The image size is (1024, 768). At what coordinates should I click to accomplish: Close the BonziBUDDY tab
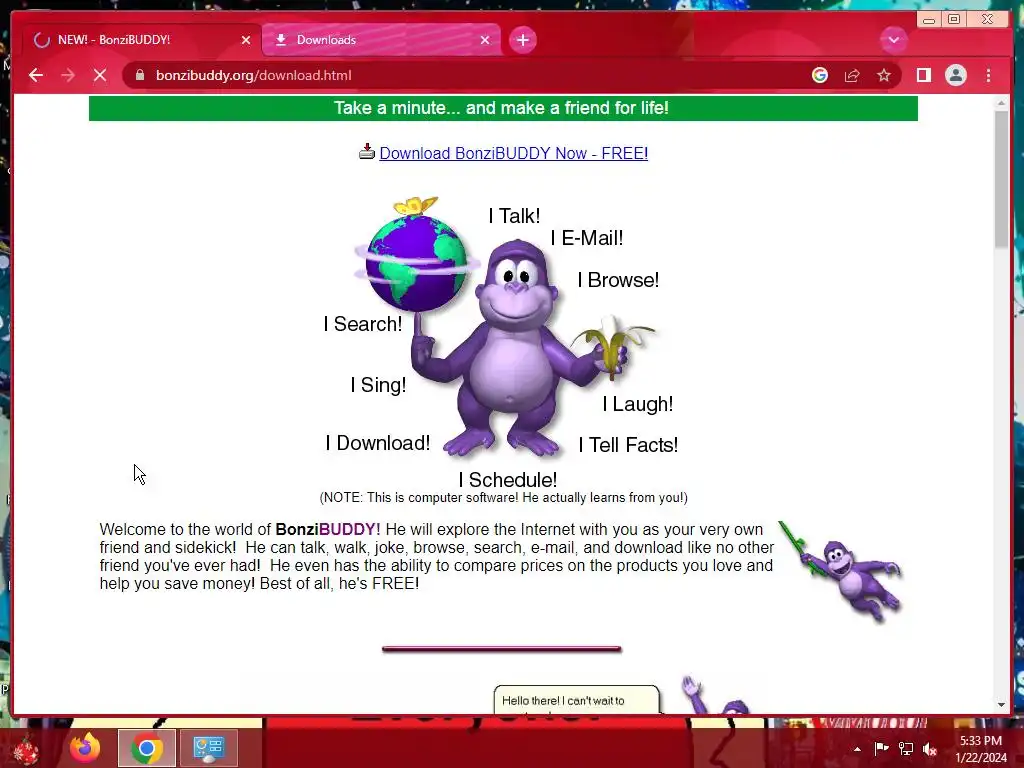(246, 40)
